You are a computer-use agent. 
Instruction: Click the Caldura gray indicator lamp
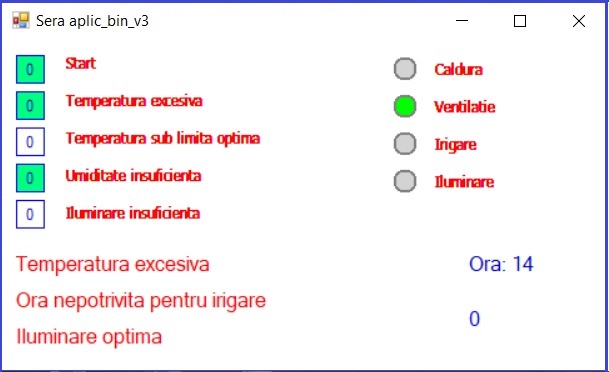pyautogui.click(x=405, y=69)
